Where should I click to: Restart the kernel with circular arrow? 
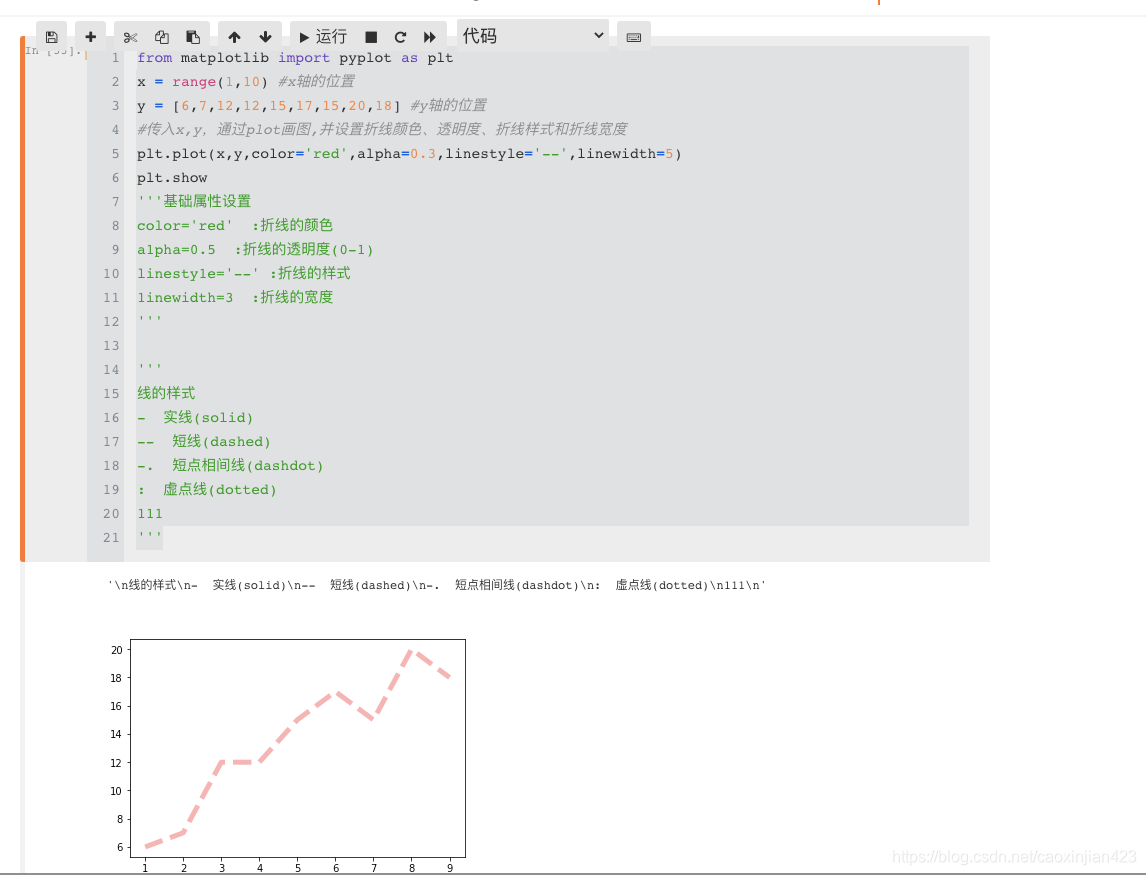400,37
